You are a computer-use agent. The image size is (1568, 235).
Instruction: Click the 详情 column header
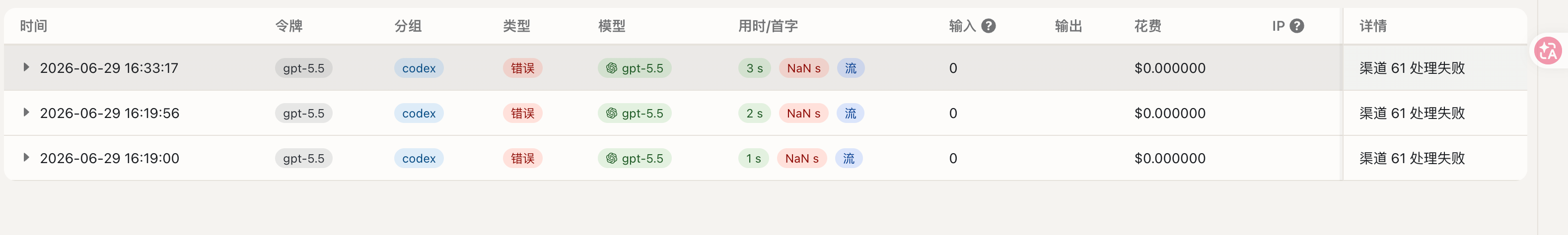(1372, 26)
